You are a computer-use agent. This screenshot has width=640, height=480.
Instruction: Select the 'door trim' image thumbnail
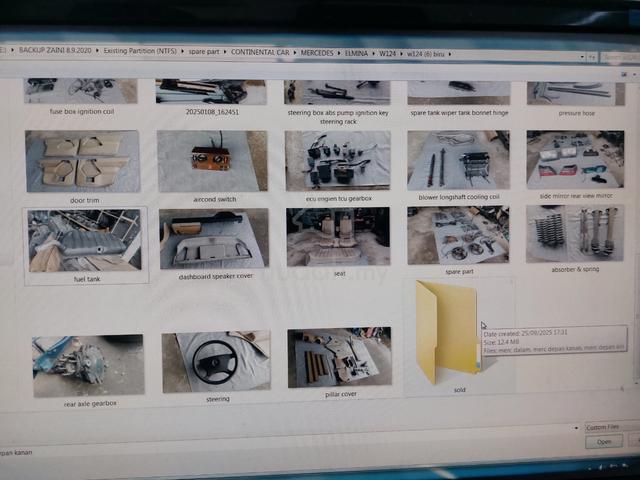coord(82,161)
